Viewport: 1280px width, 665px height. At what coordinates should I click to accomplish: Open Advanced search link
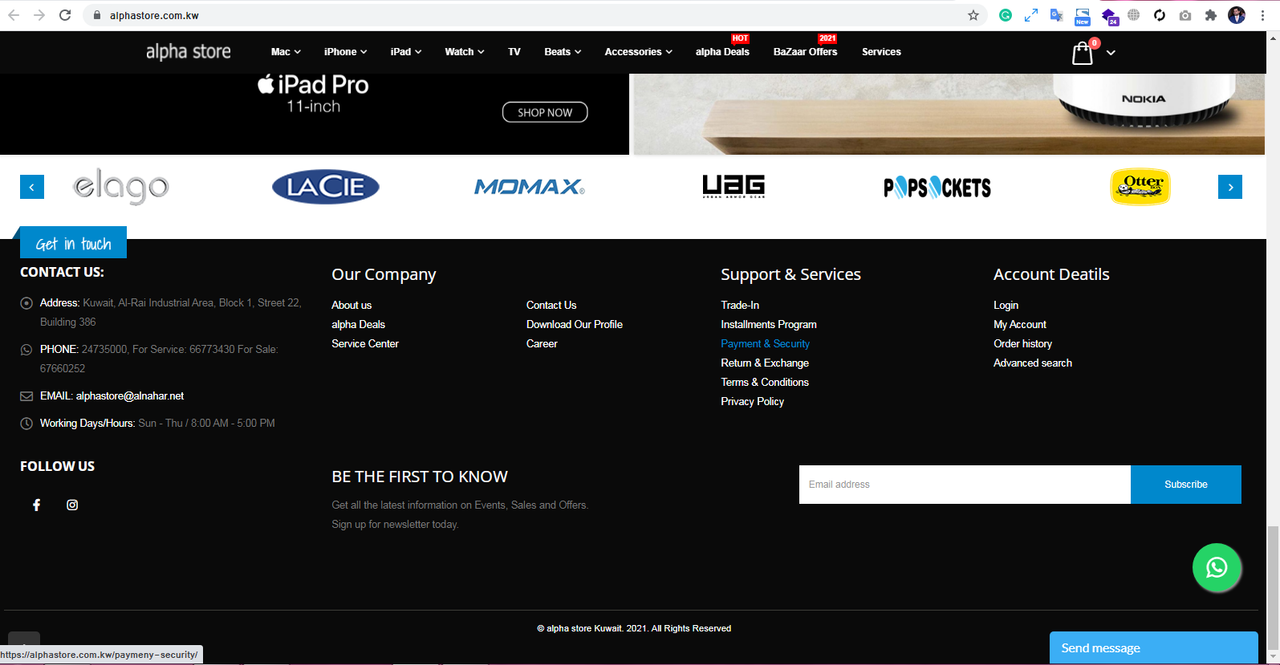click(x=1033, y=363)
